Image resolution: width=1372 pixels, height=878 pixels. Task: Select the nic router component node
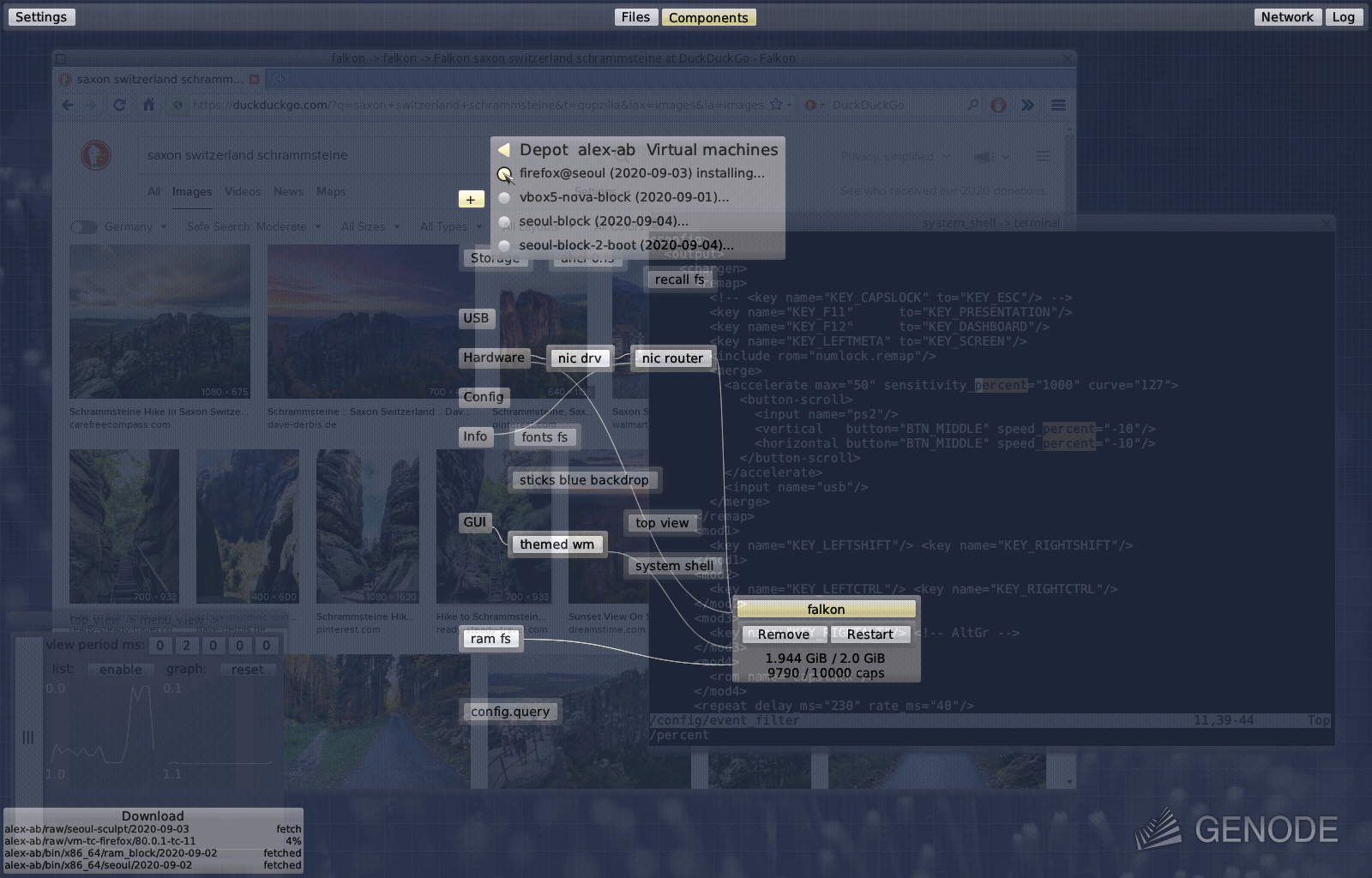pos(672,358)
